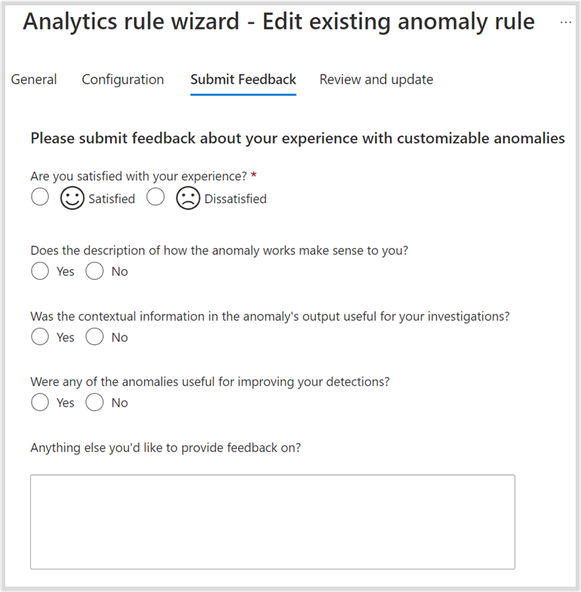Choose No radio for anomaly description question

coord(94,271)
